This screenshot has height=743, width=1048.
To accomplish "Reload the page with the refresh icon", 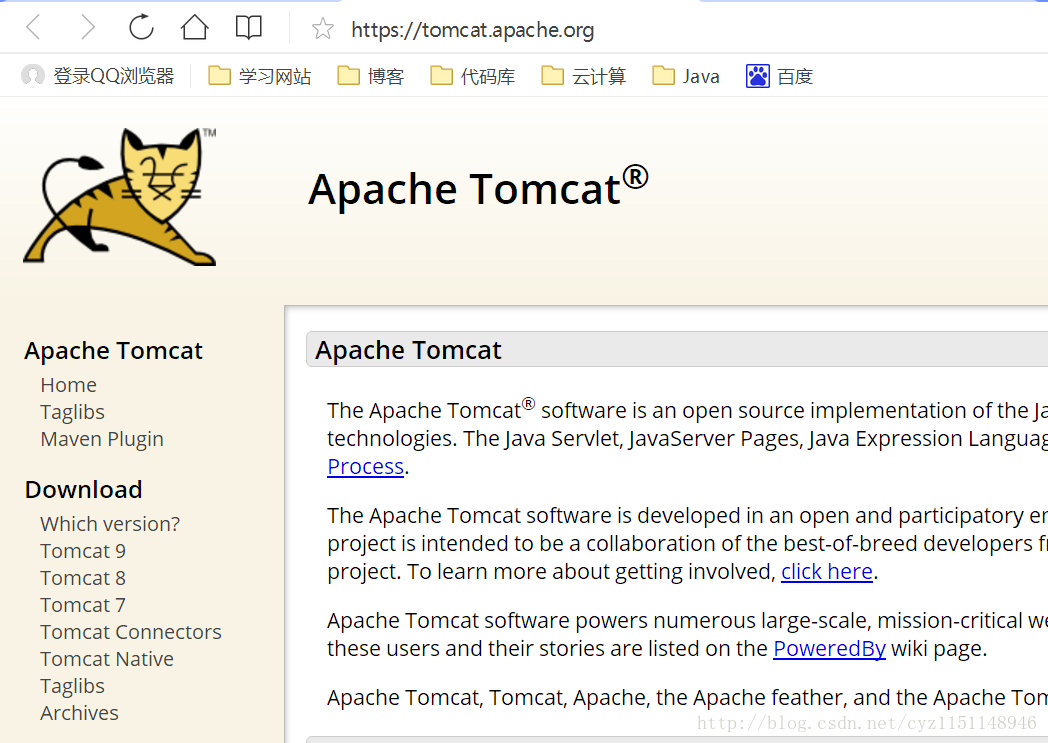I will point(141,27).
